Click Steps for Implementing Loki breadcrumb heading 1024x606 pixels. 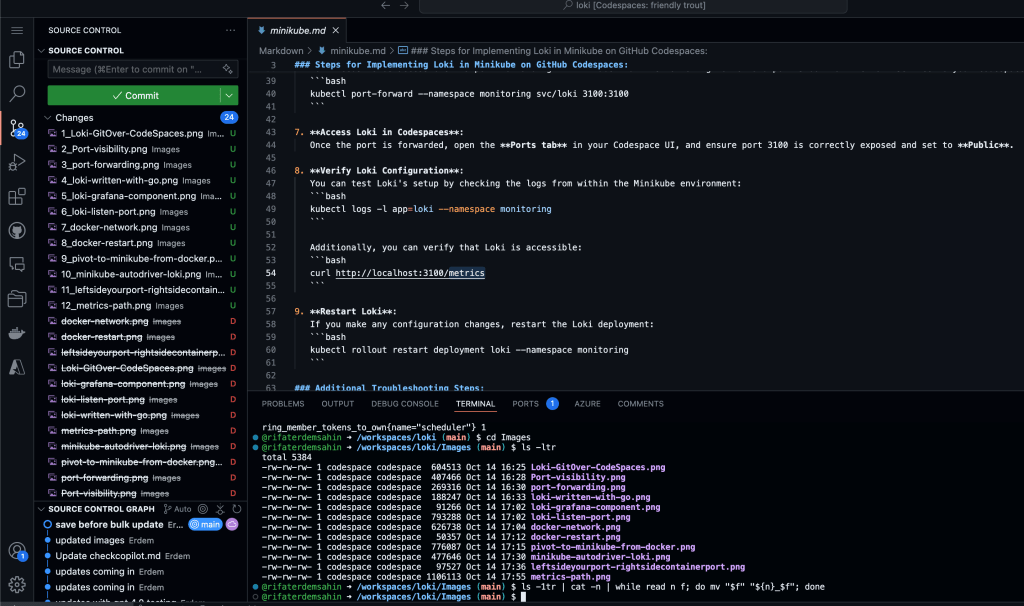552,50
